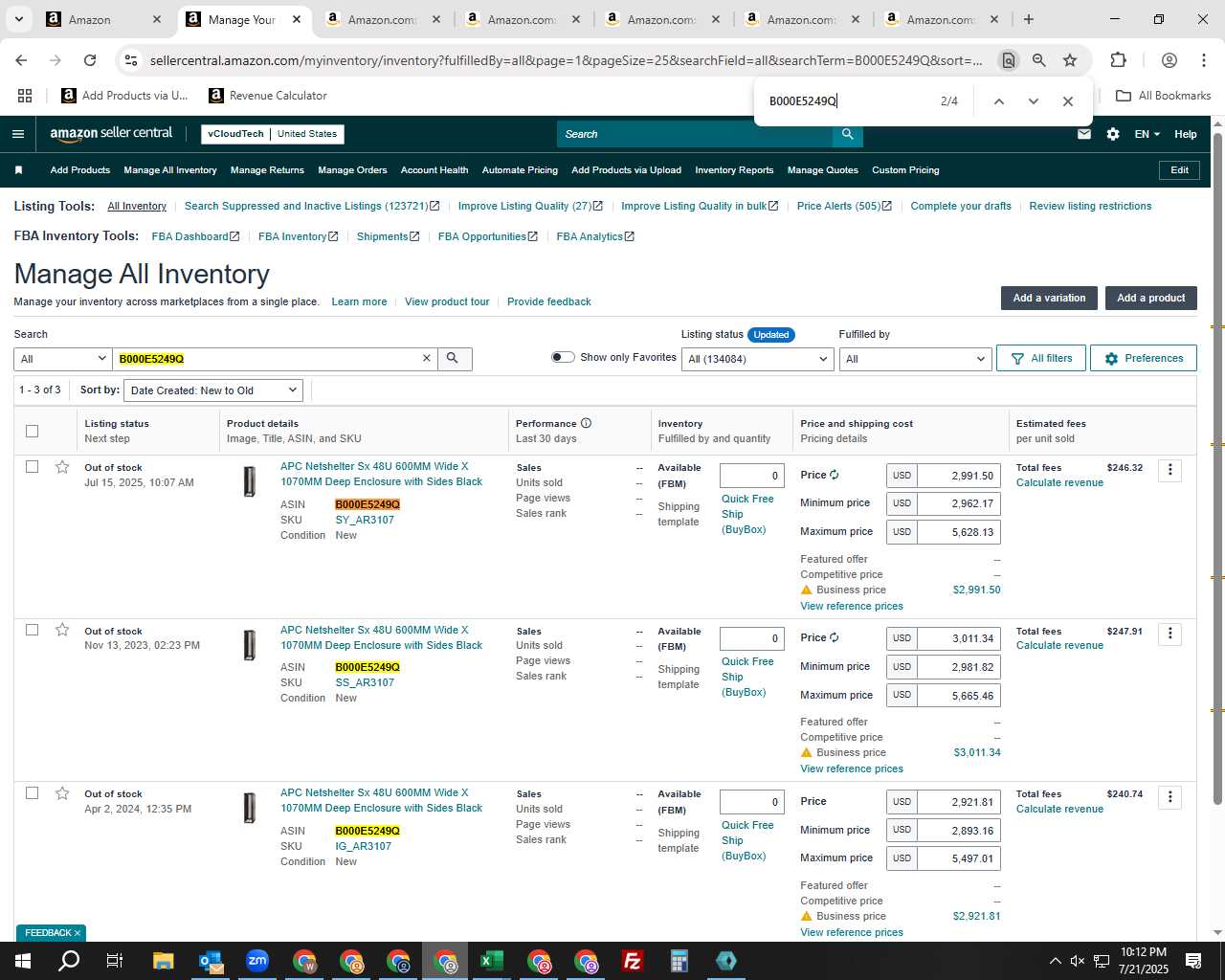
Task: Favorite the SS_AR3107 listing star
Action: tap(62, 630)
